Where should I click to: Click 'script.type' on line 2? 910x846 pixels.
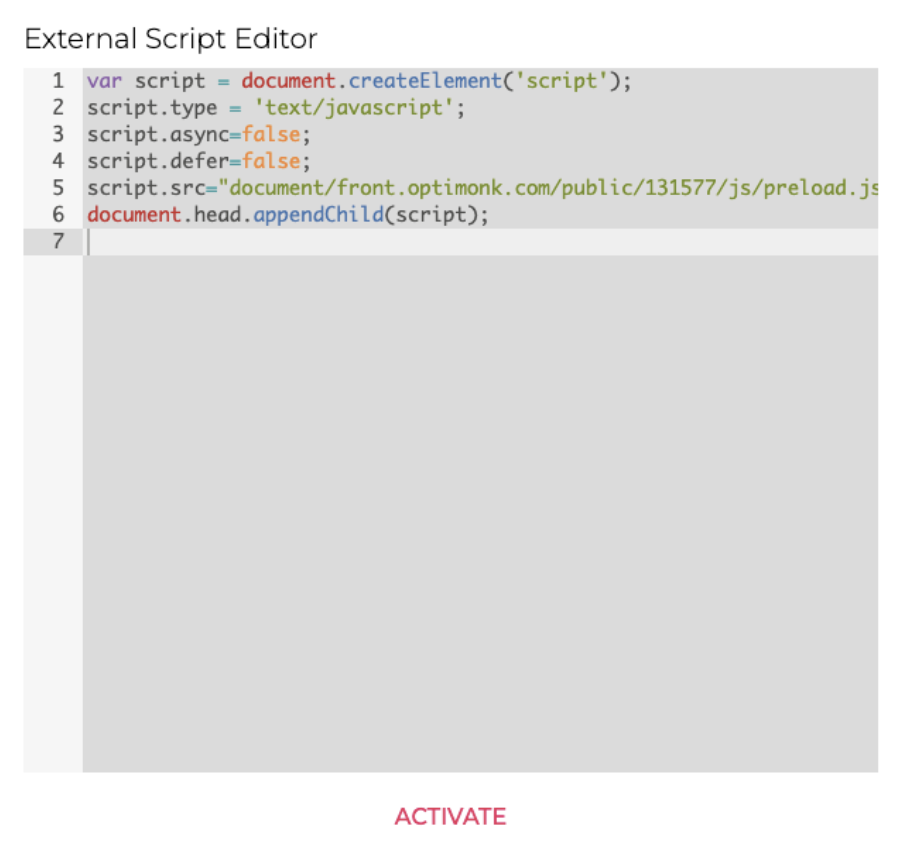pos(150,108)
